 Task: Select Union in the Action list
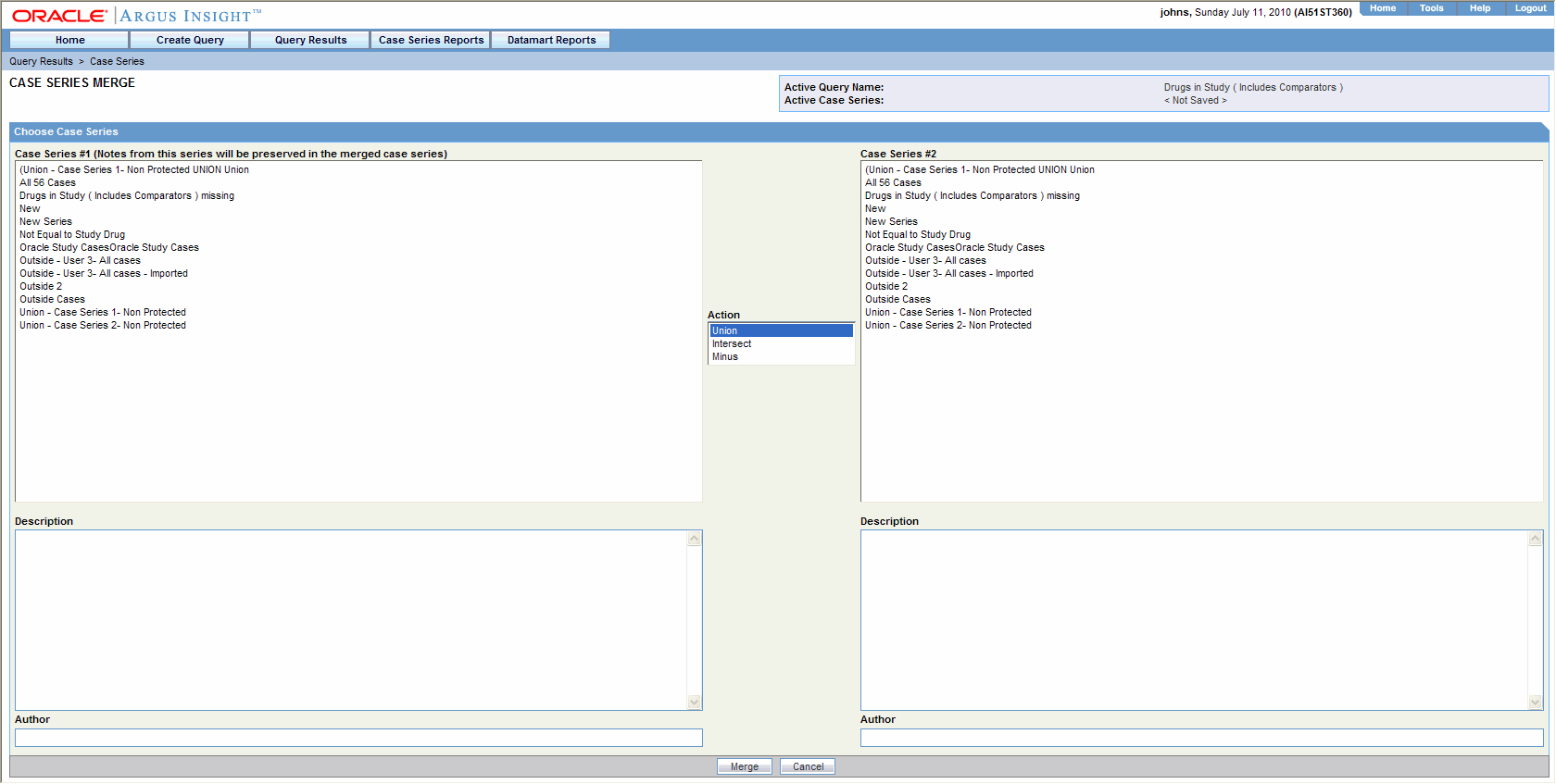tap(781, 330)
